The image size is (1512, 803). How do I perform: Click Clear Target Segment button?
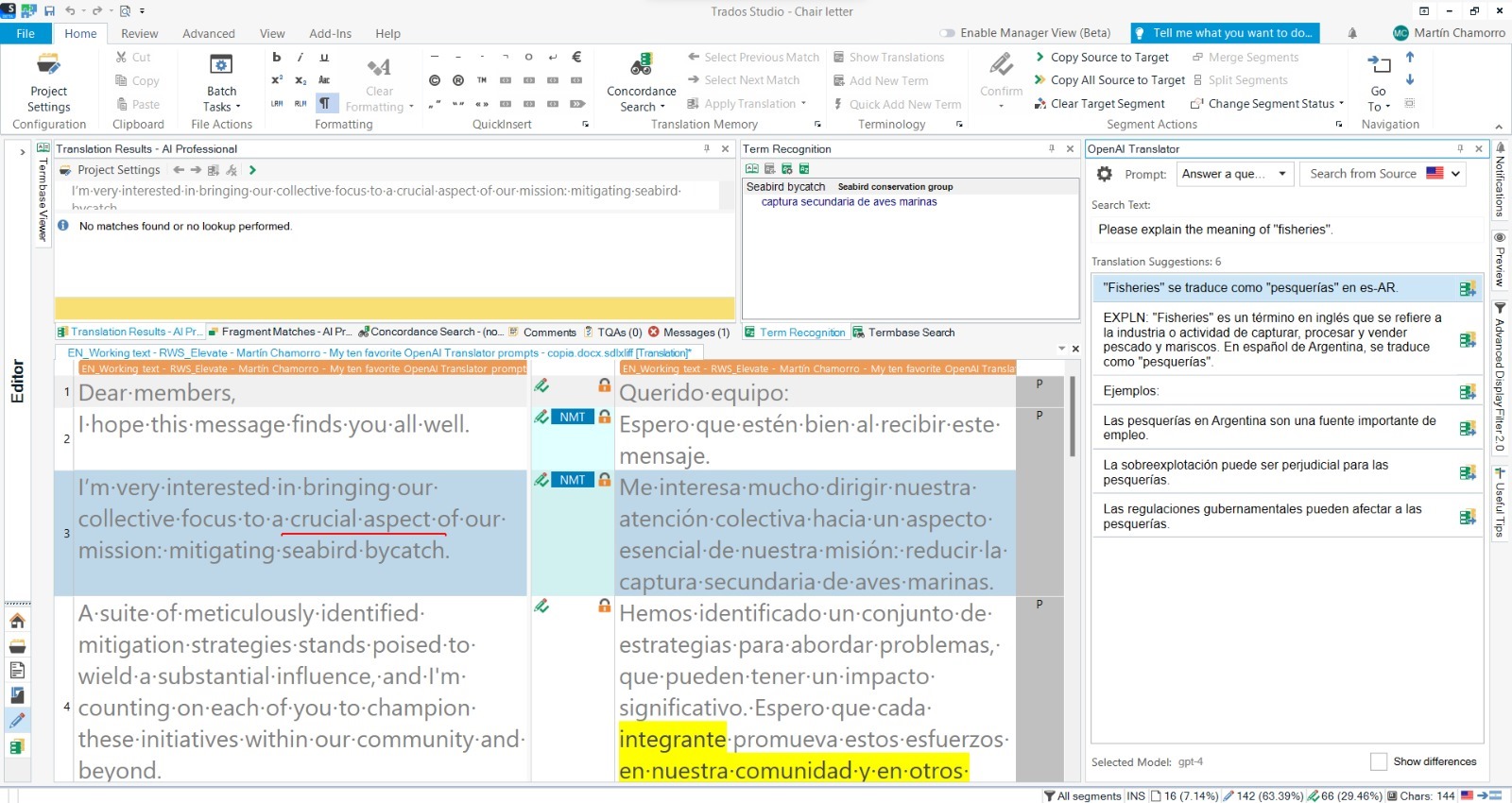click(x=1107, y=104)
